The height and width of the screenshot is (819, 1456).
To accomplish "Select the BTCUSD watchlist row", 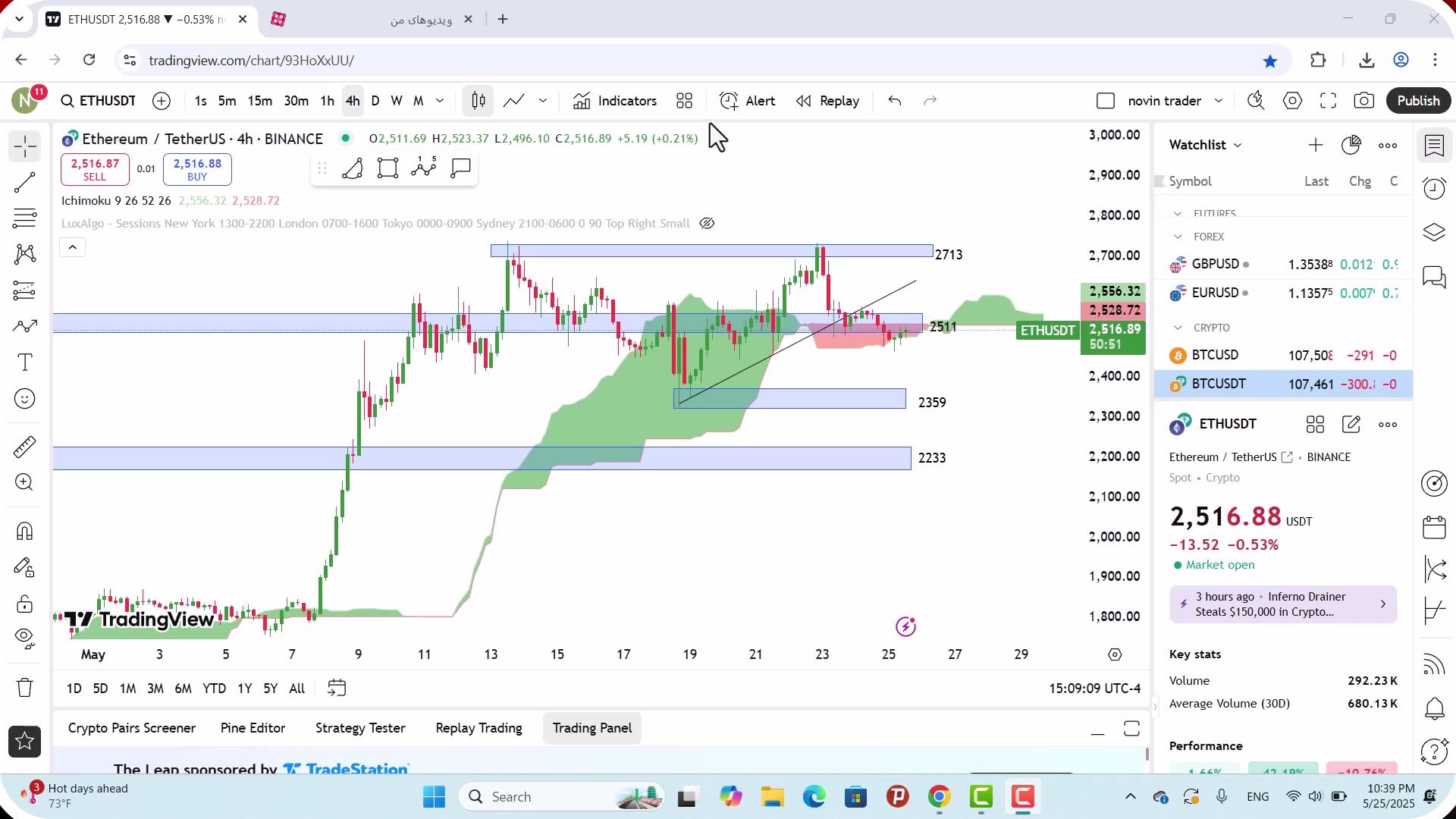I will 1283,356.
